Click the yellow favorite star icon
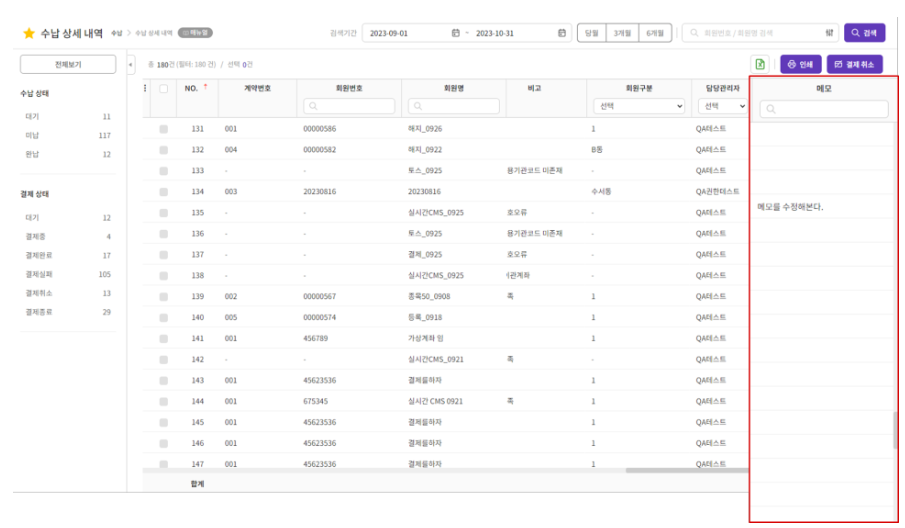This screenshot has height=528, width=905. pos(29,33)
